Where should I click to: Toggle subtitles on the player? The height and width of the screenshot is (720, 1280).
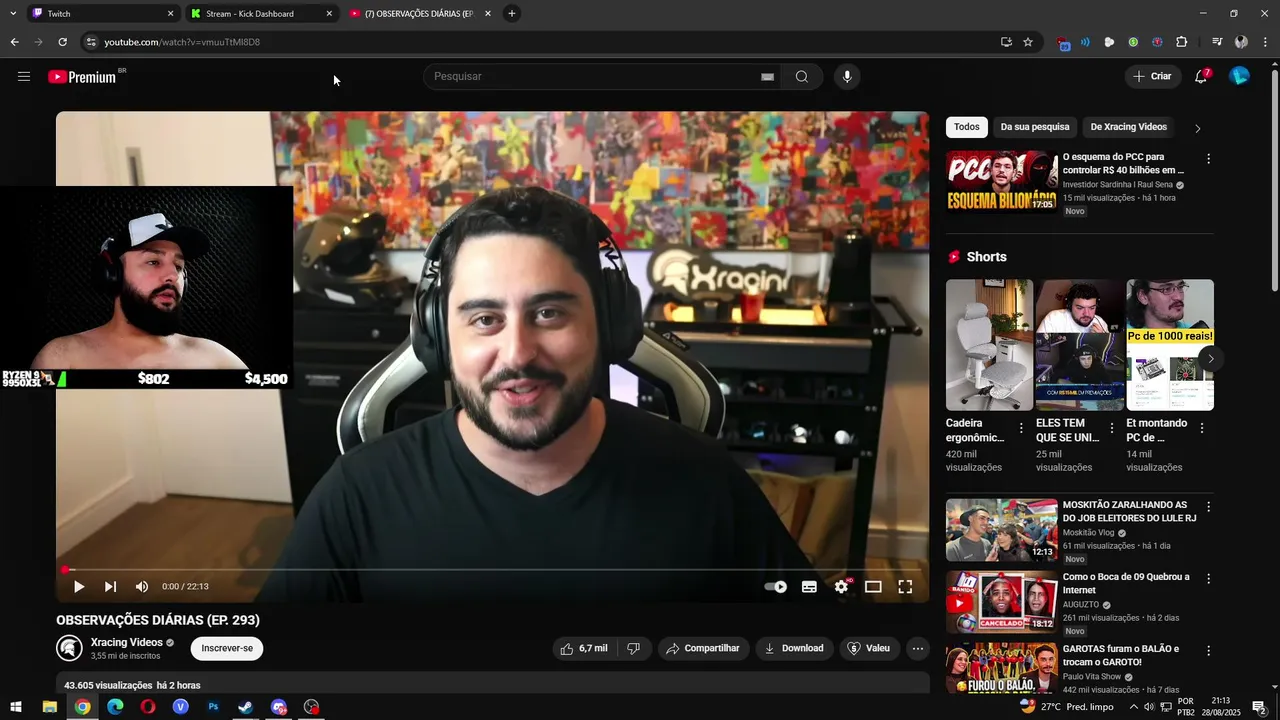pyautogui.click(x=809, y=587)
